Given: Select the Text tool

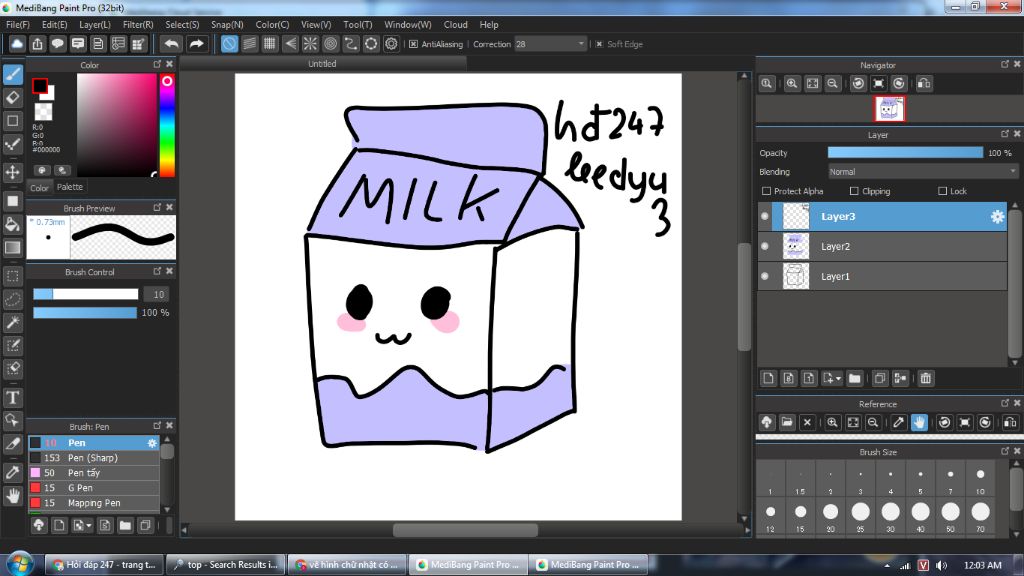Looking at the screenshot, I should click(x=13, y=397).
